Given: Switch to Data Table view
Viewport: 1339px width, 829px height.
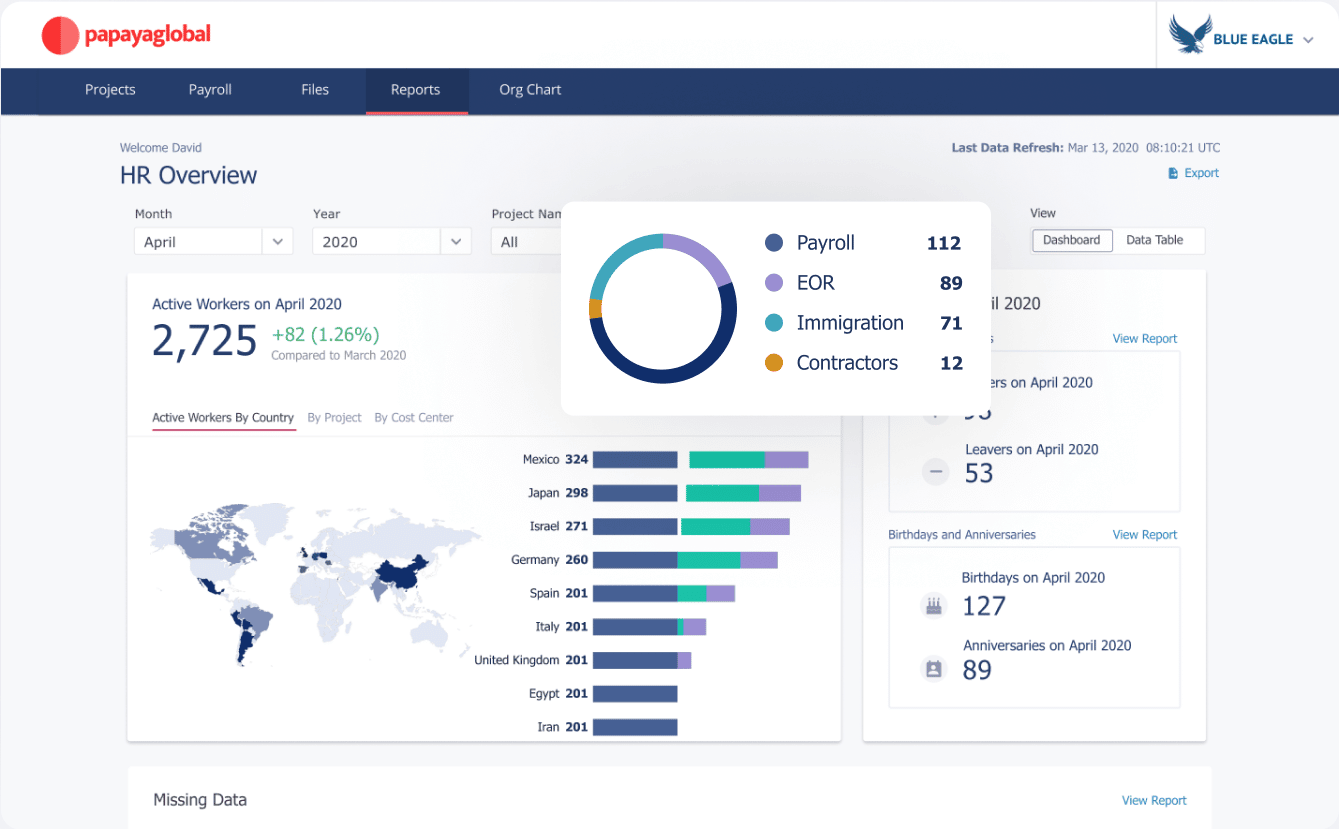Looking at the screenshot, I should (x=1155, y=240).
